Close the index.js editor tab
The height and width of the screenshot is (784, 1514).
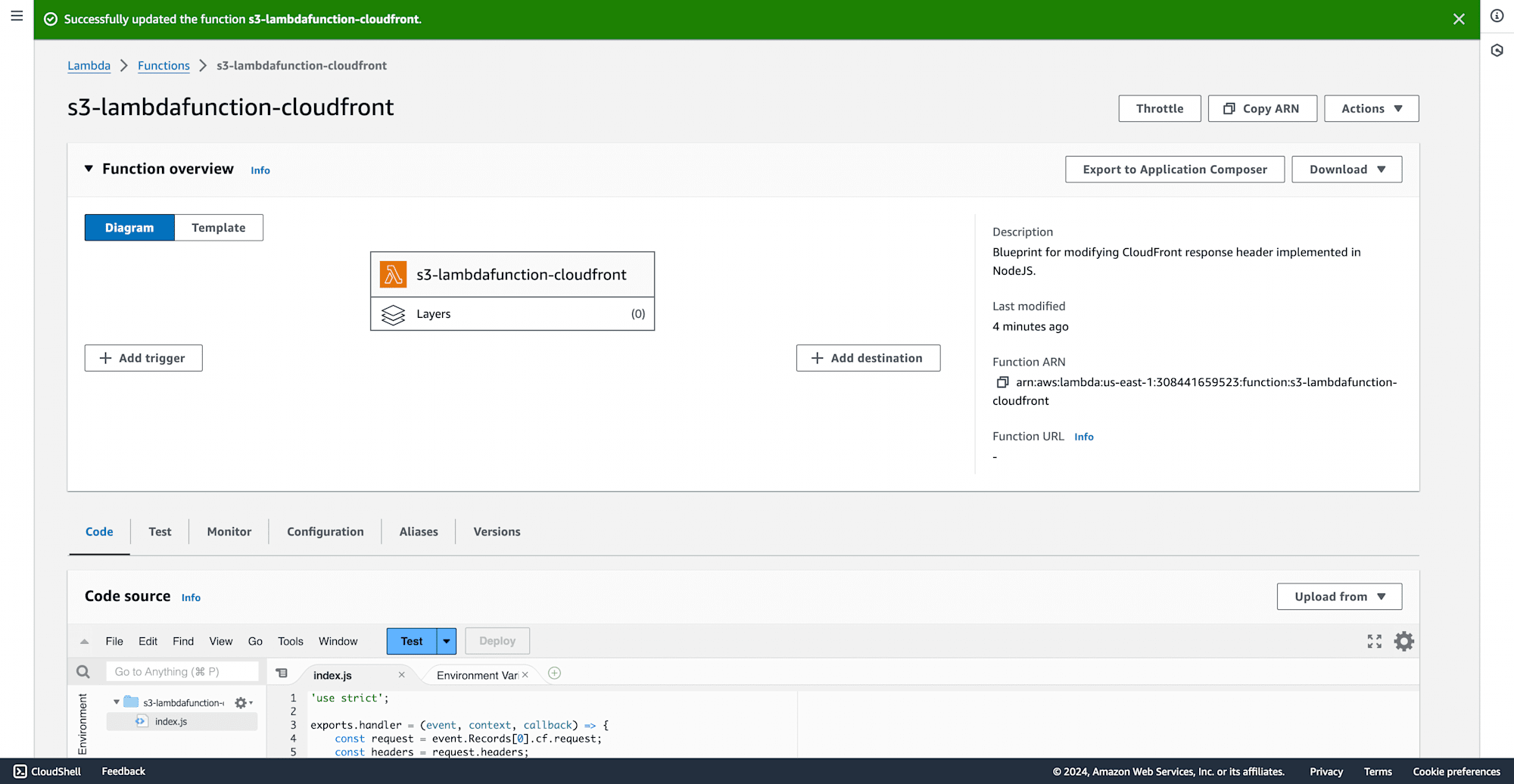pos(401,675)
